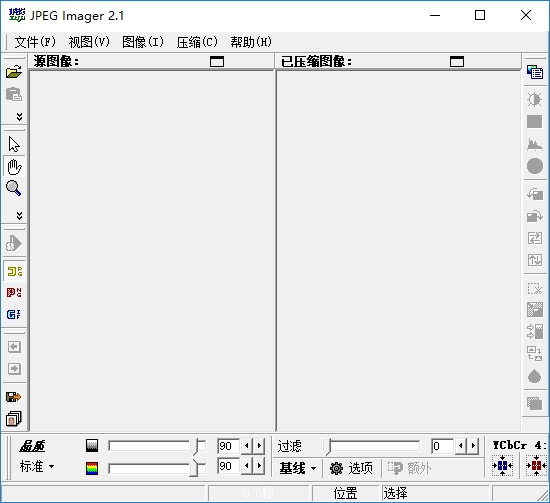The height and width of the screenshot is (503, 550).
Task: Open the 标准 quality dropdown
Action: pyautogui.click(x=37, y=467)
